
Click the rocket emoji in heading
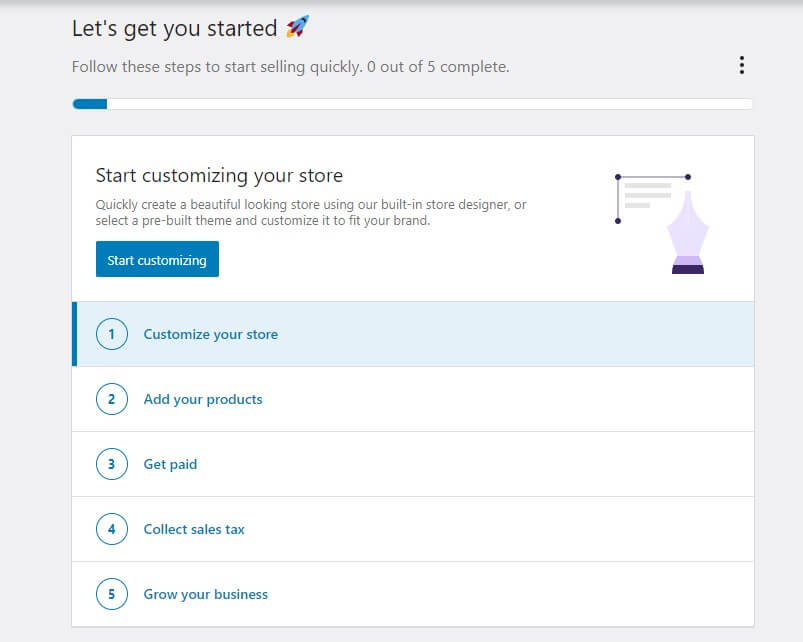[x=297, y=27]
